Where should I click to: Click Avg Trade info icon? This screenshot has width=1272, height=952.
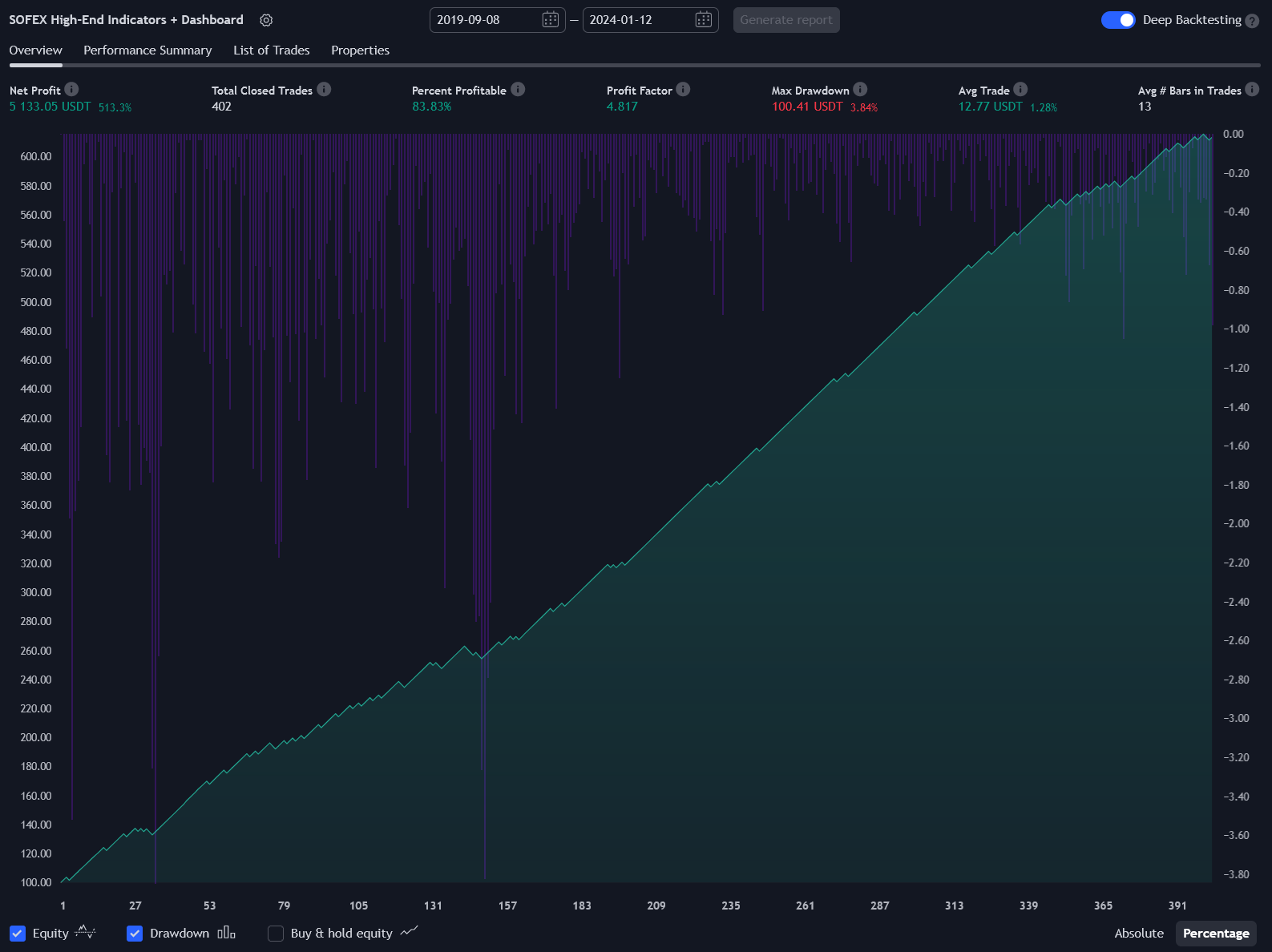1020,90
